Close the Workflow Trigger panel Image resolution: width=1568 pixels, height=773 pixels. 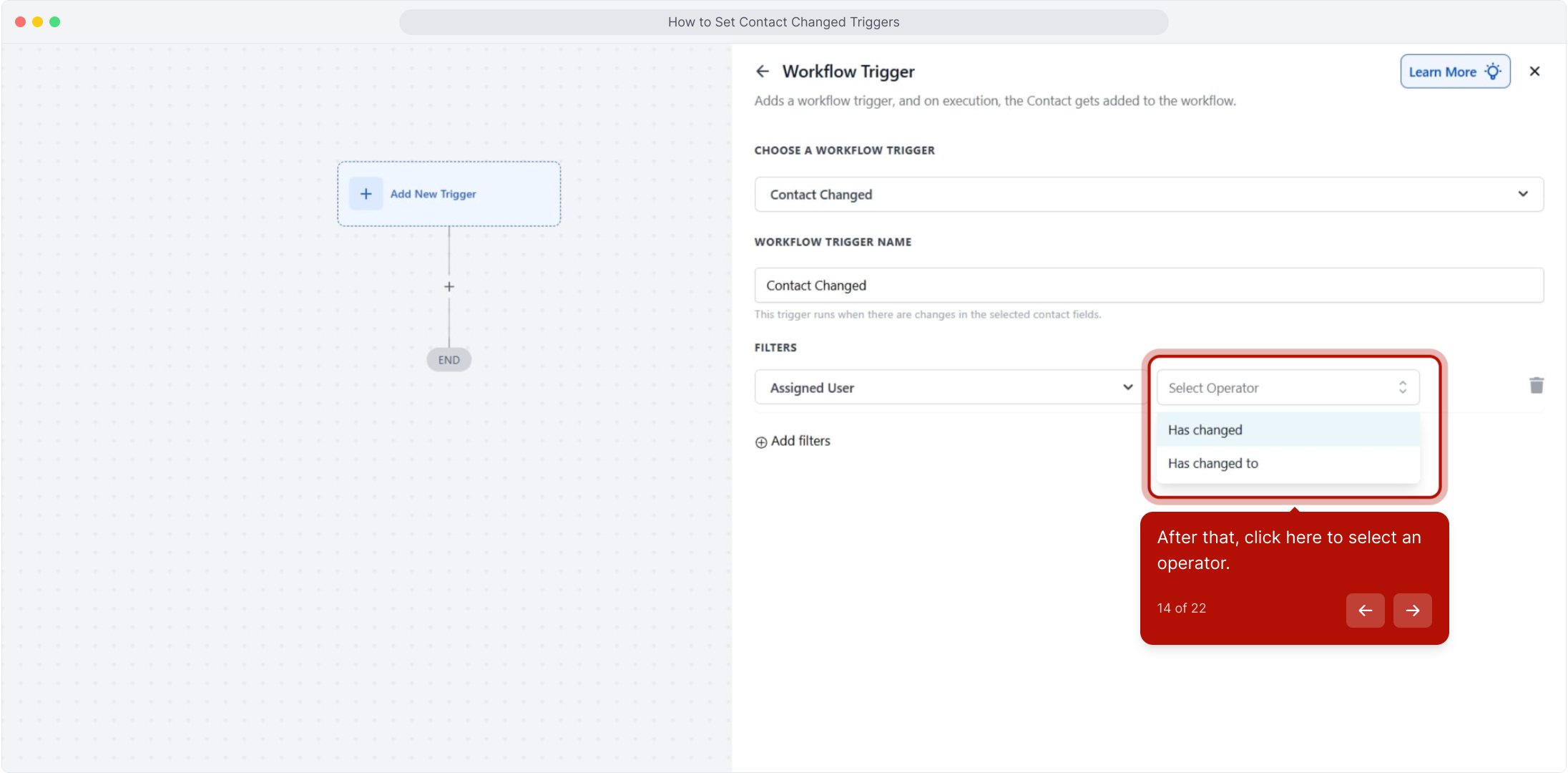1534,72
